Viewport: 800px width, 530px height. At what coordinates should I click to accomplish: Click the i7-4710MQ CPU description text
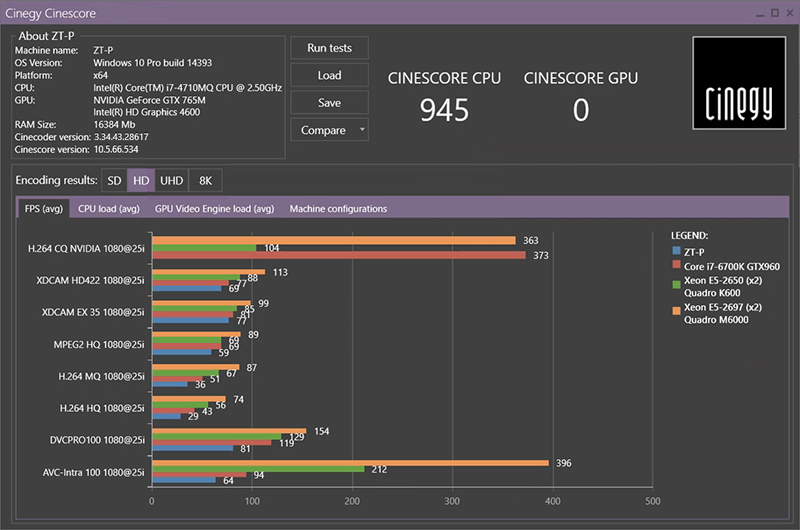coord(187,88)
